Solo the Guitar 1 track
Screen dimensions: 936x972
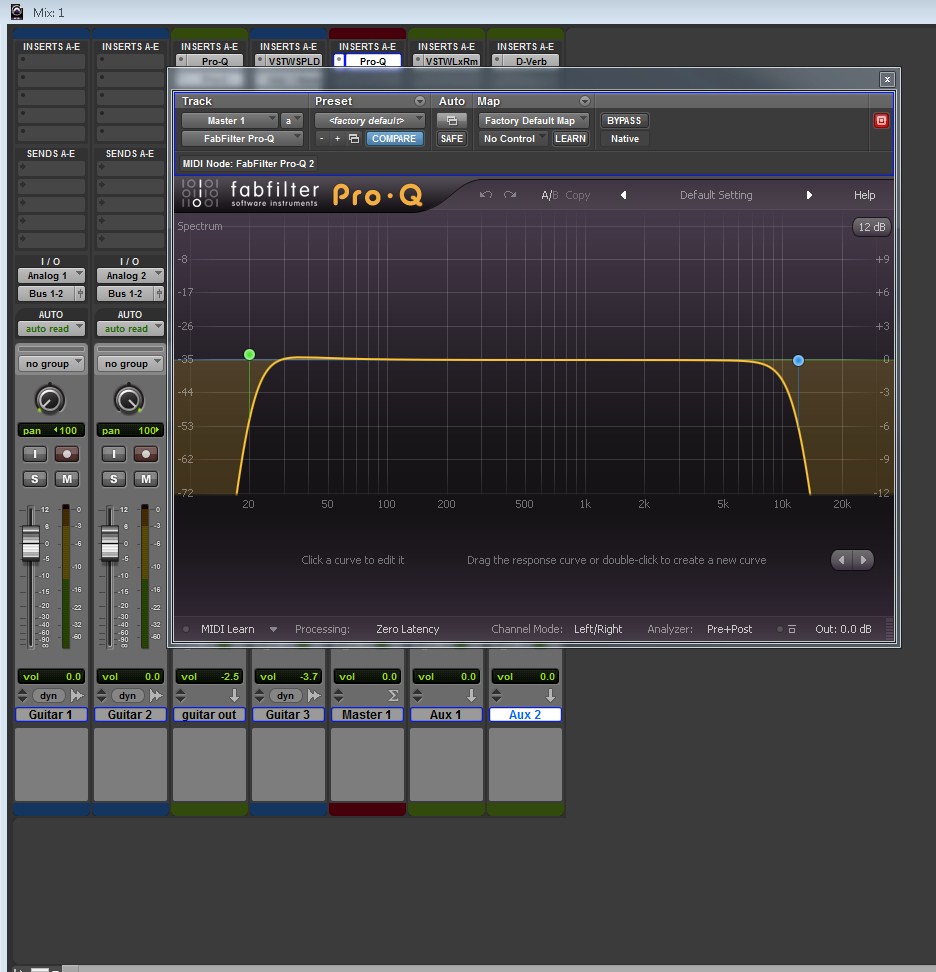[35, 479]
